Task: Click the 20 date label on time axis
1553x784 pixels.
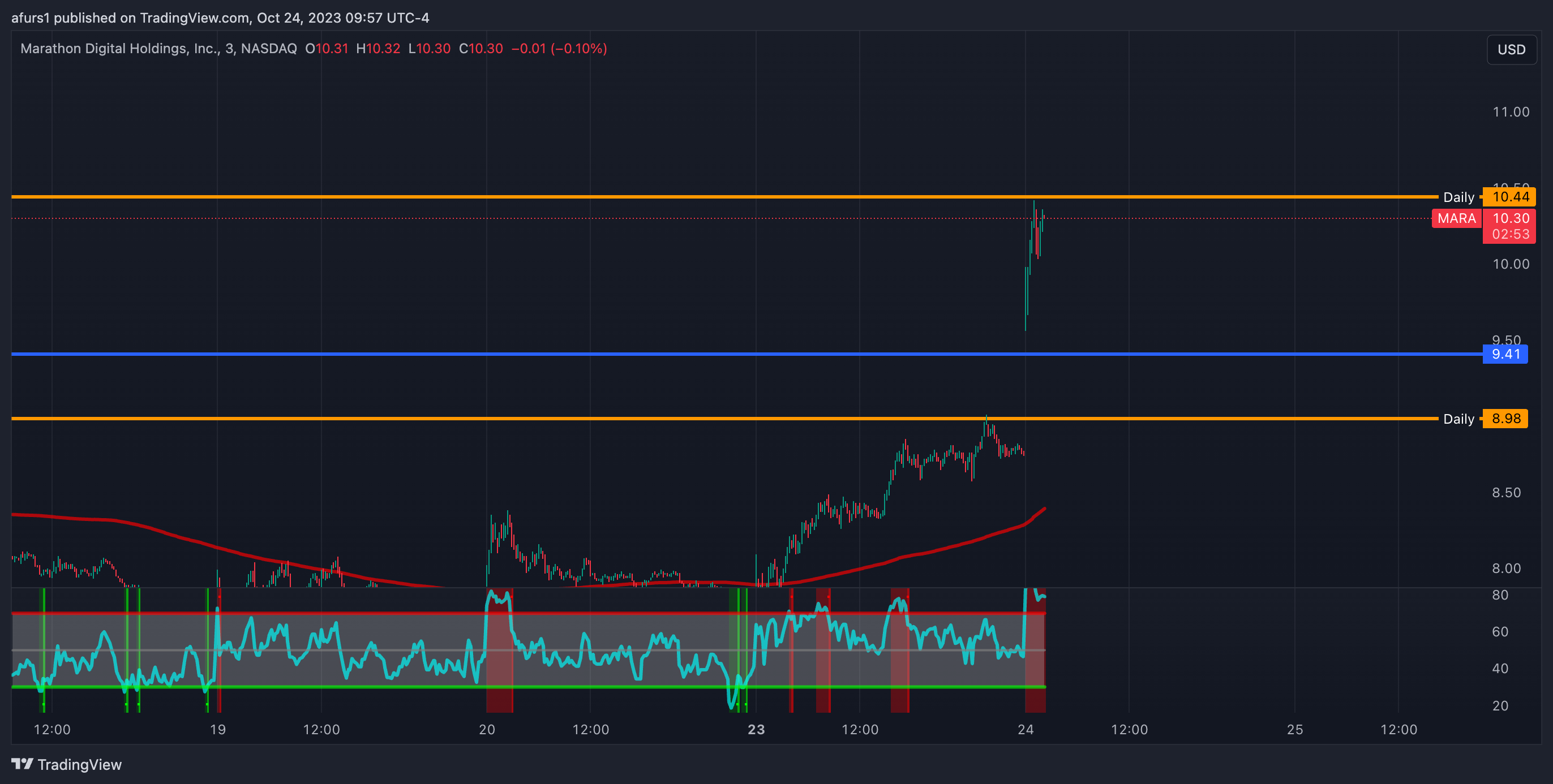Action: (x=487, y=730)
